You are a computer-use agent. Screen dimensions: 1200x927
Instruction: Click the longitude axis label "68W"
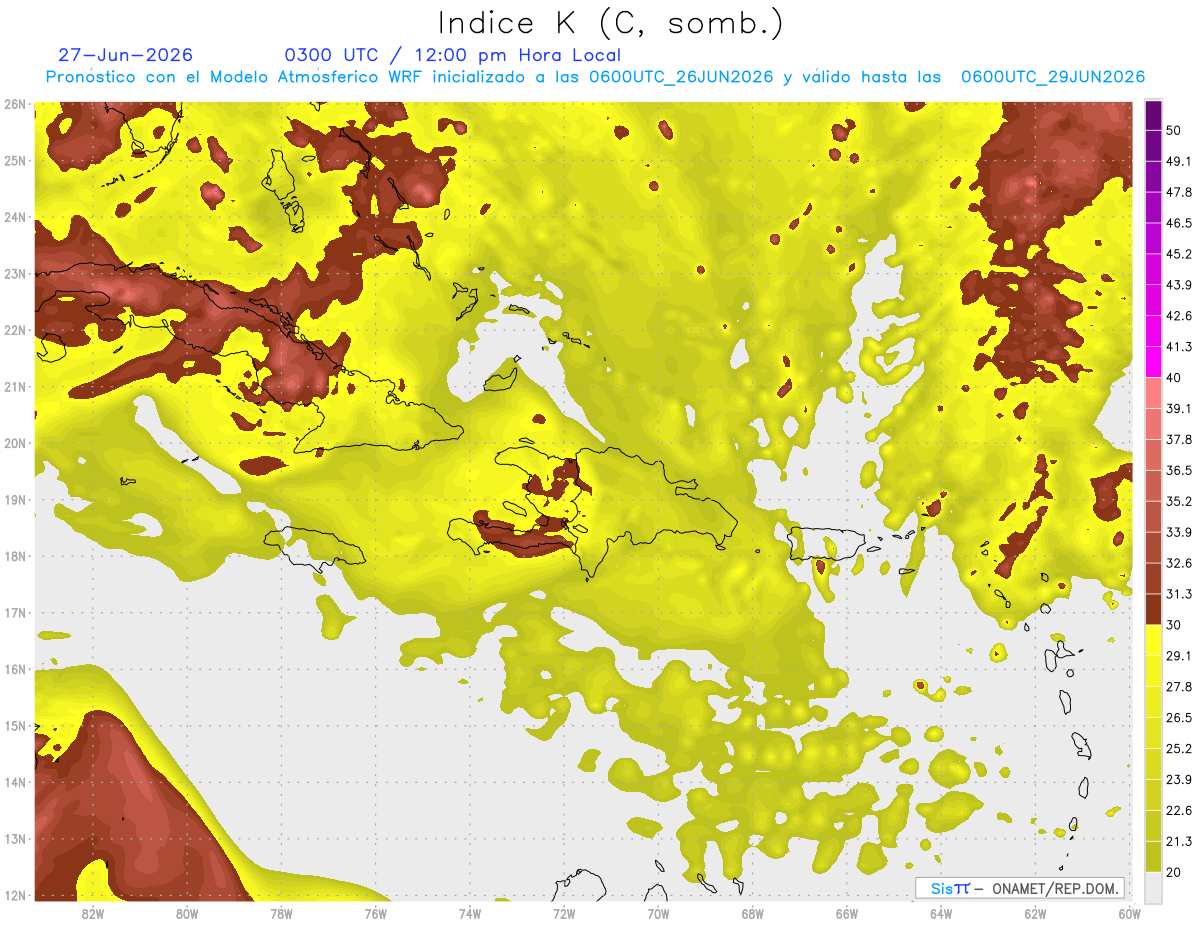point(752,913)
